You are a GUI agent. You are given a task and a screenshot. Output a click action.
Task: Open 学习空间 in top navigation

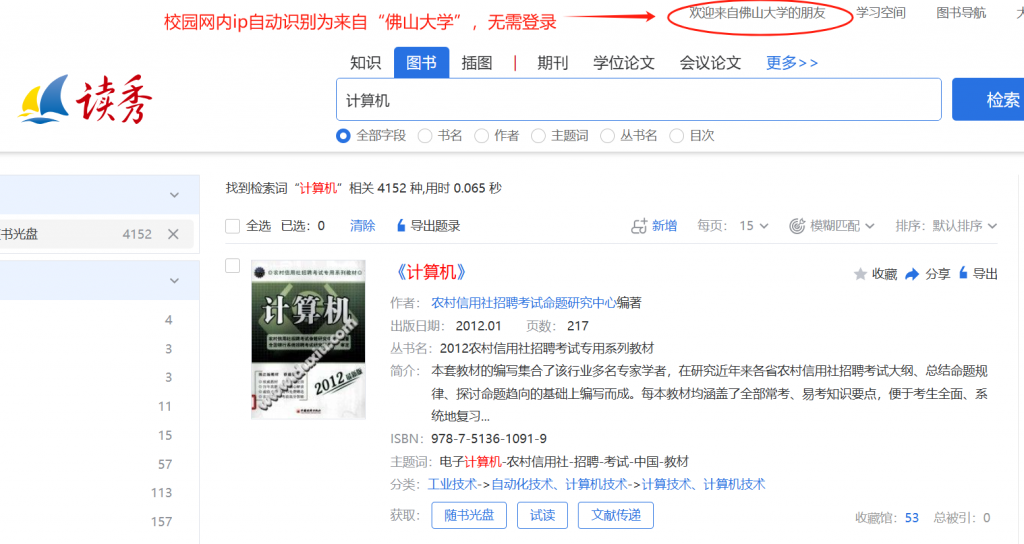point(880,13)
